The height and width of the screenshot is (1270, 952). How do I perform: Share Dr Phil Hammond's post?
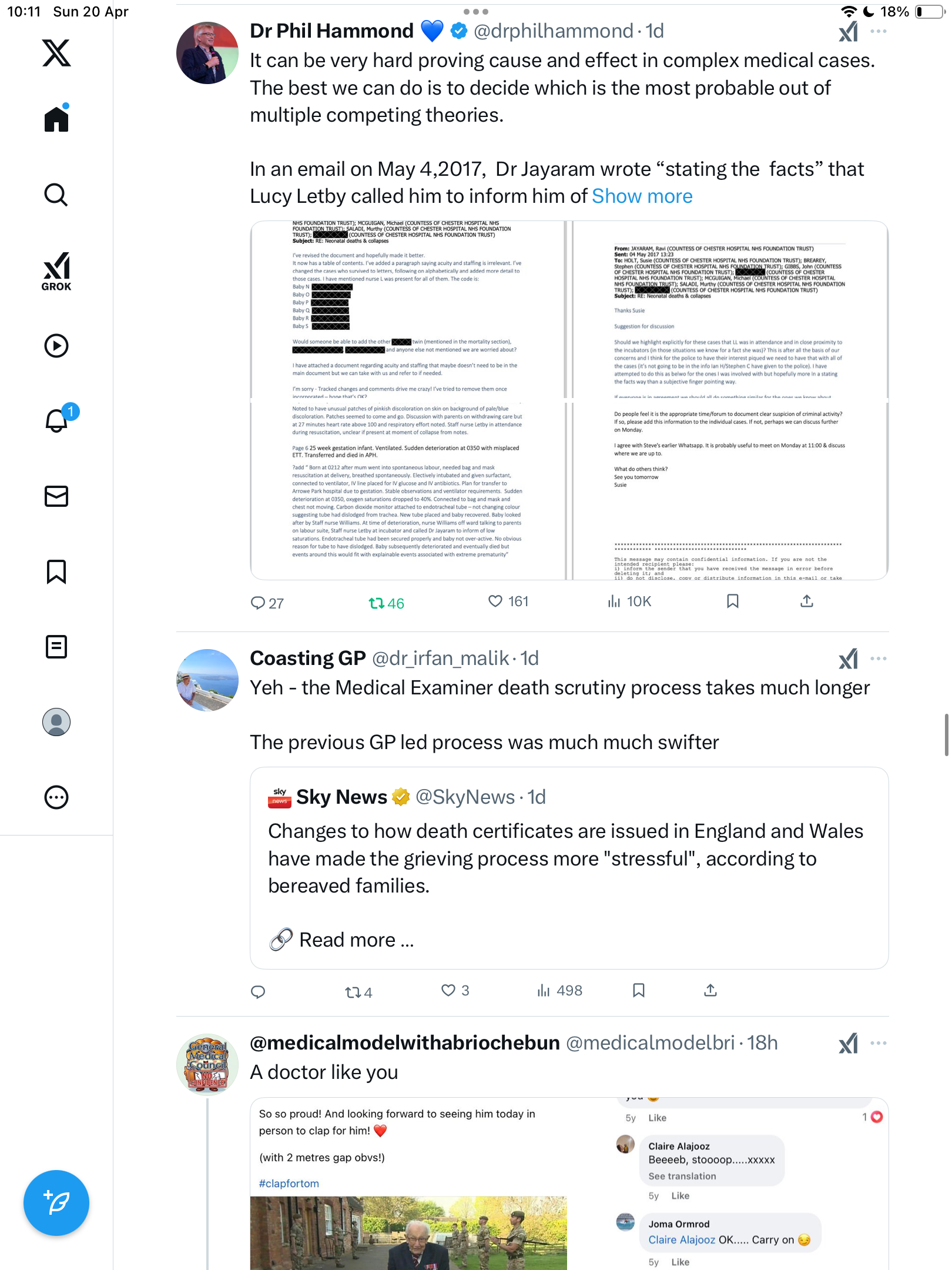[807, 601]
